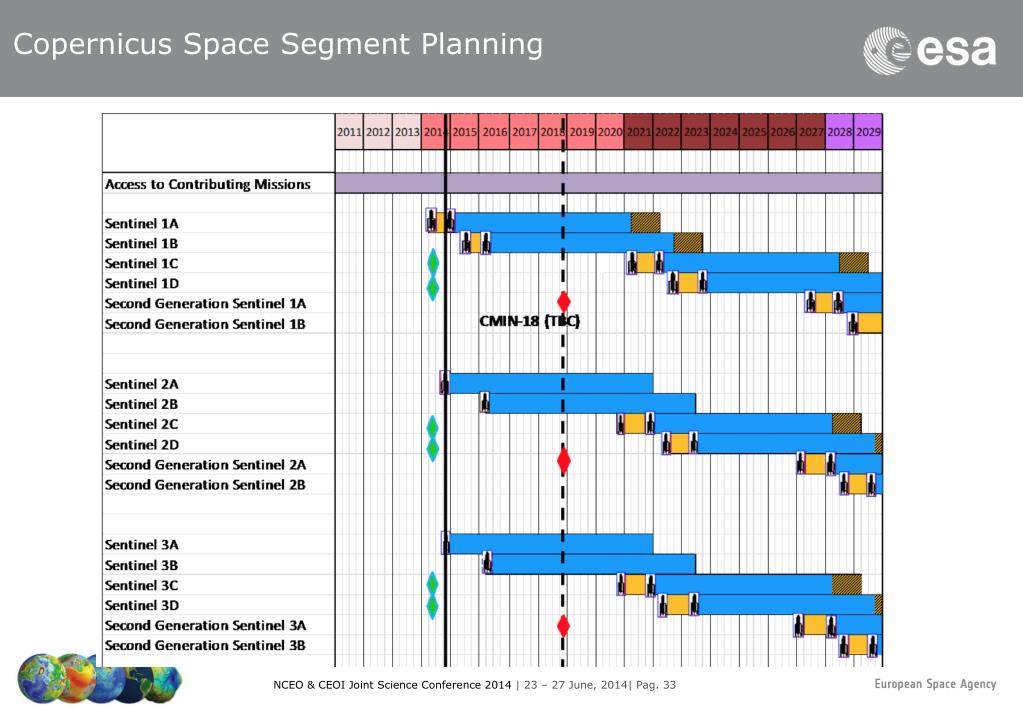This screenshot has height=708, width=1023.
Task: Click the red diamond on Second Generation Sentinel 3A row
Action: click(564, 626)
